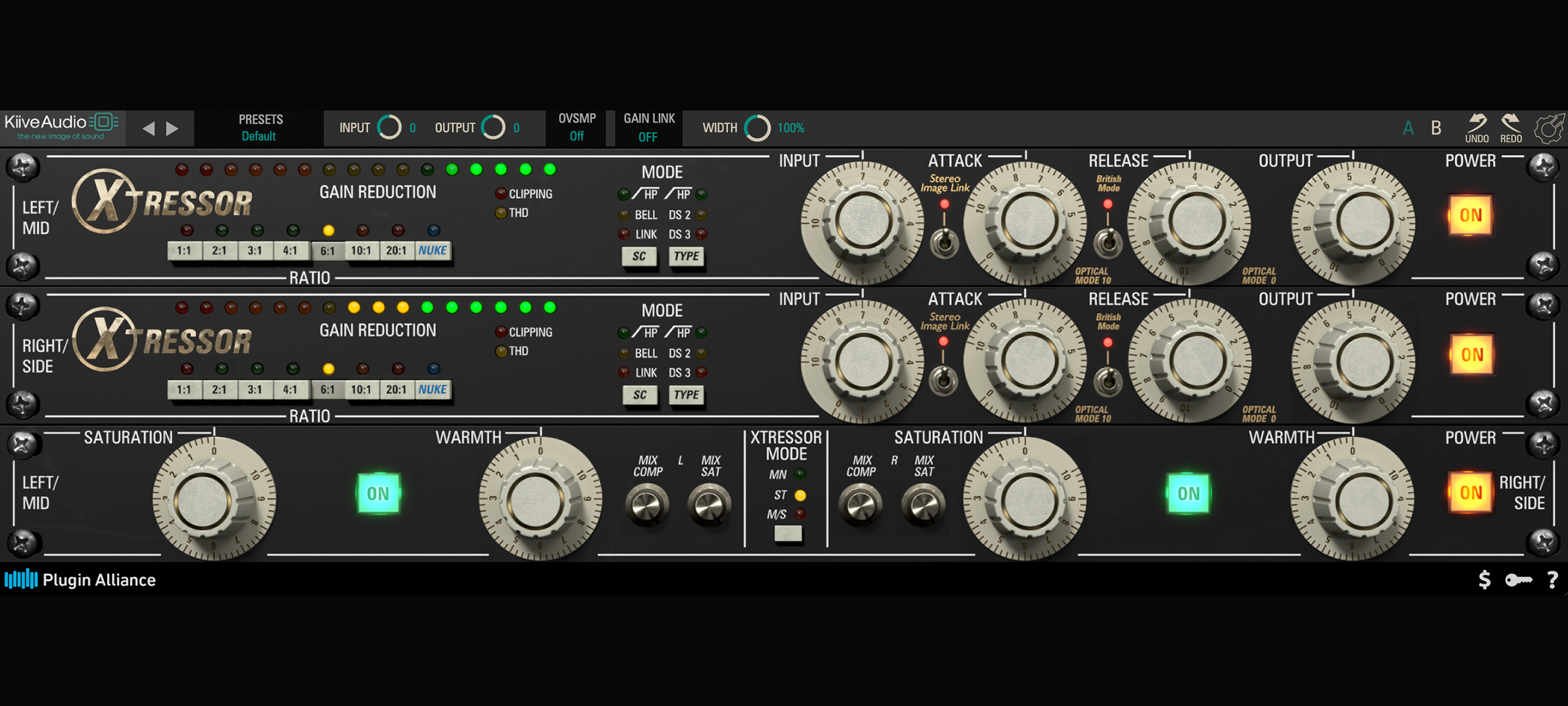1568x706 pixels.
Task: Click Left/Mid compressor OUTPUT knob
Action: click(1354, 222)
